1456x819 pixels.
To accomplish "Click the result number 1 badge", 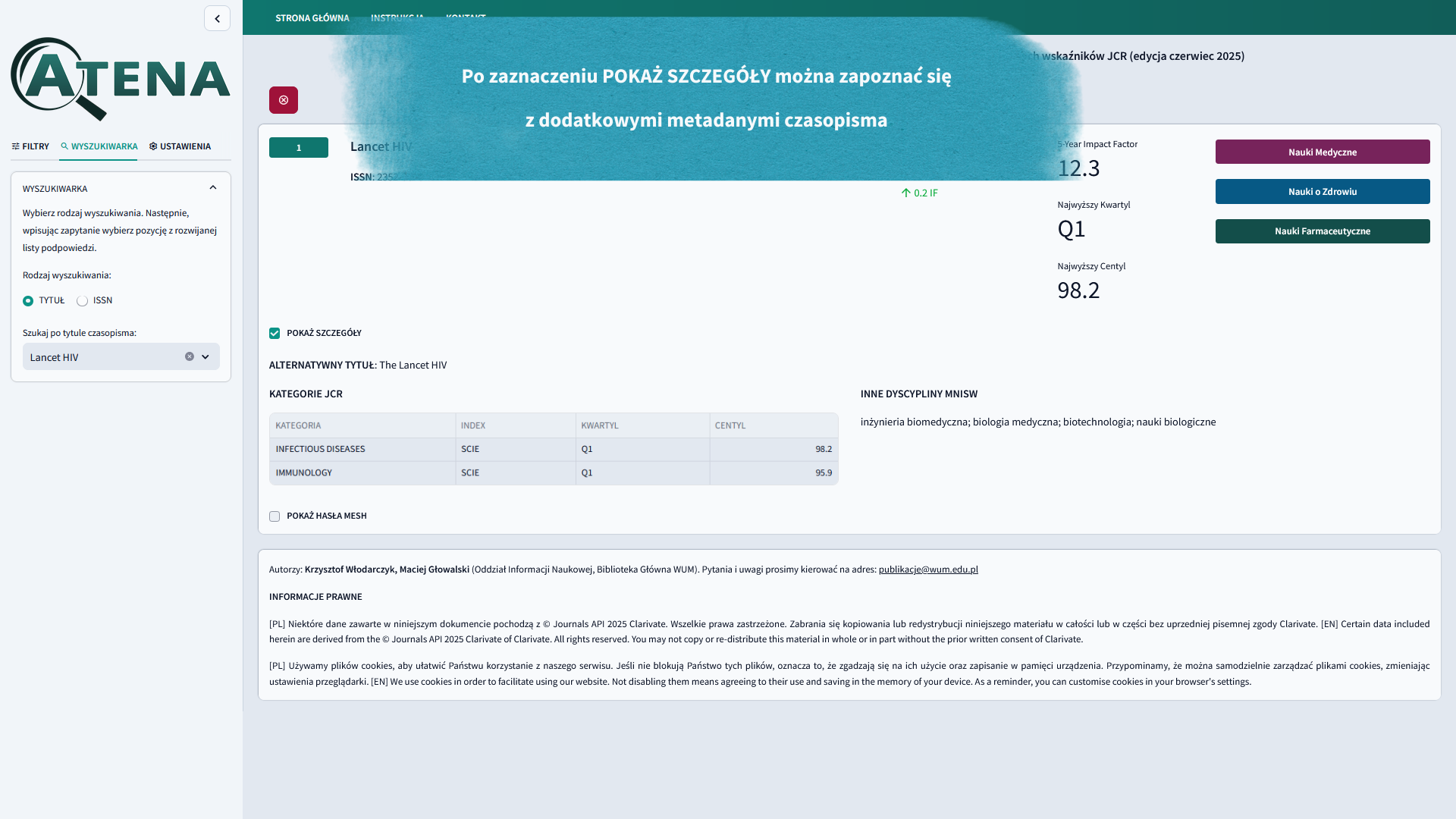I will click(299, 147).
